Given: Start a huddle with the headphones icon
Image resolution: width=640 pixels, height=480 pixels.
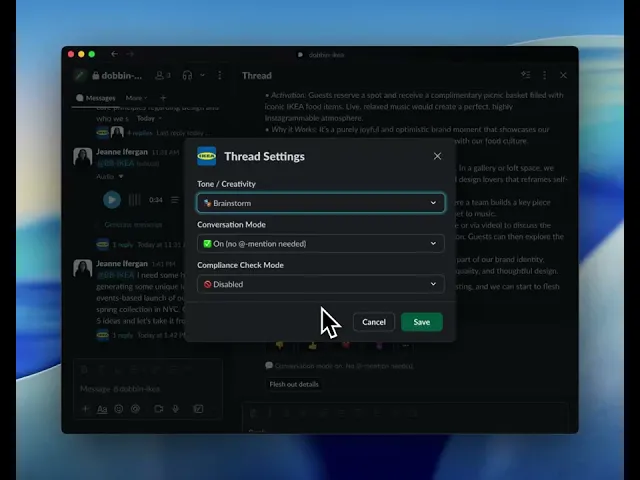Looking at the screenshot, I should (187, 76).
